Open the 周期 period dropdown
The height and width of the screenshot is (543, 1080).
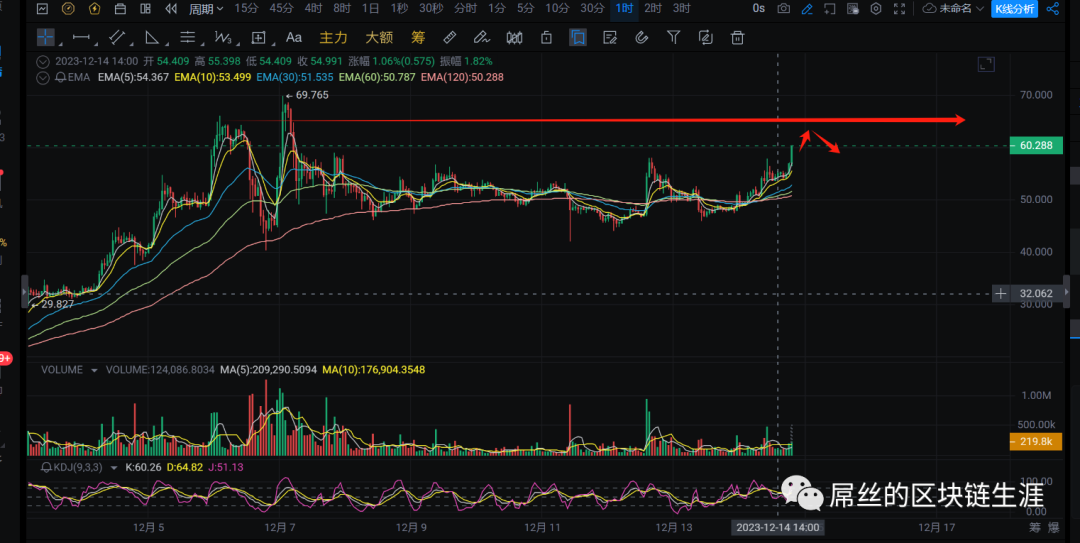(206, 9)
